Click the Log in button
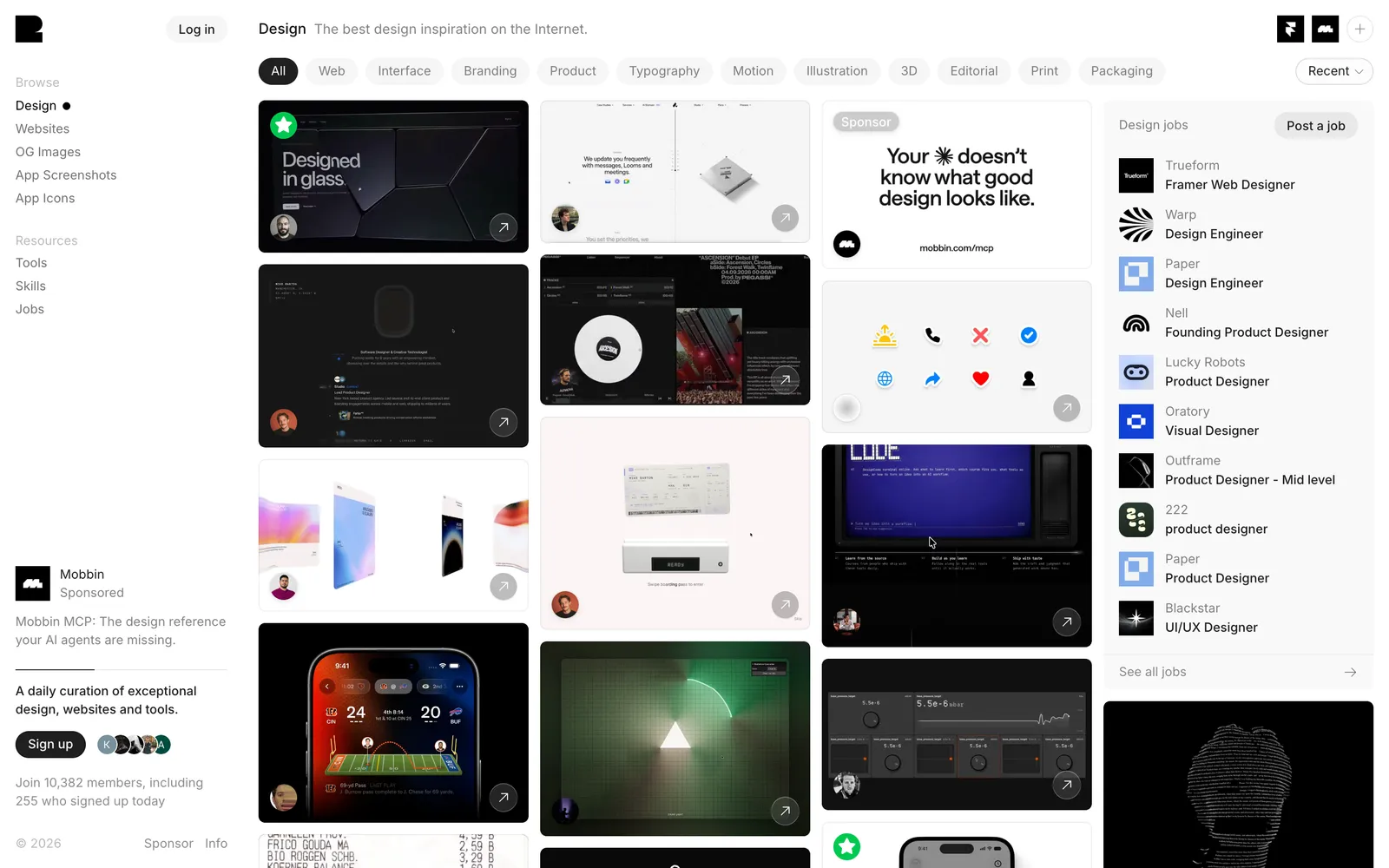Viewport: 1389px width, 868px height. (x=196, y=30)
